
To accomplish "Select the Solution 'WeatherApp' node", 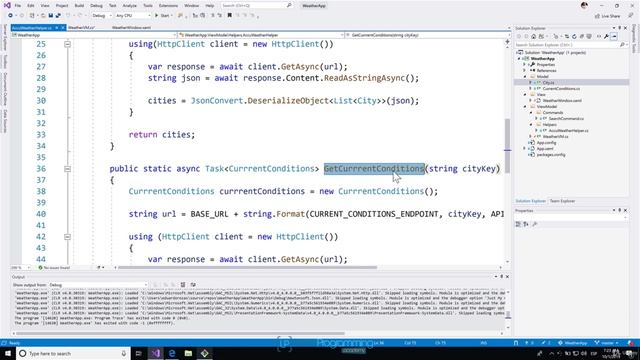I will [x=554, y=53].
